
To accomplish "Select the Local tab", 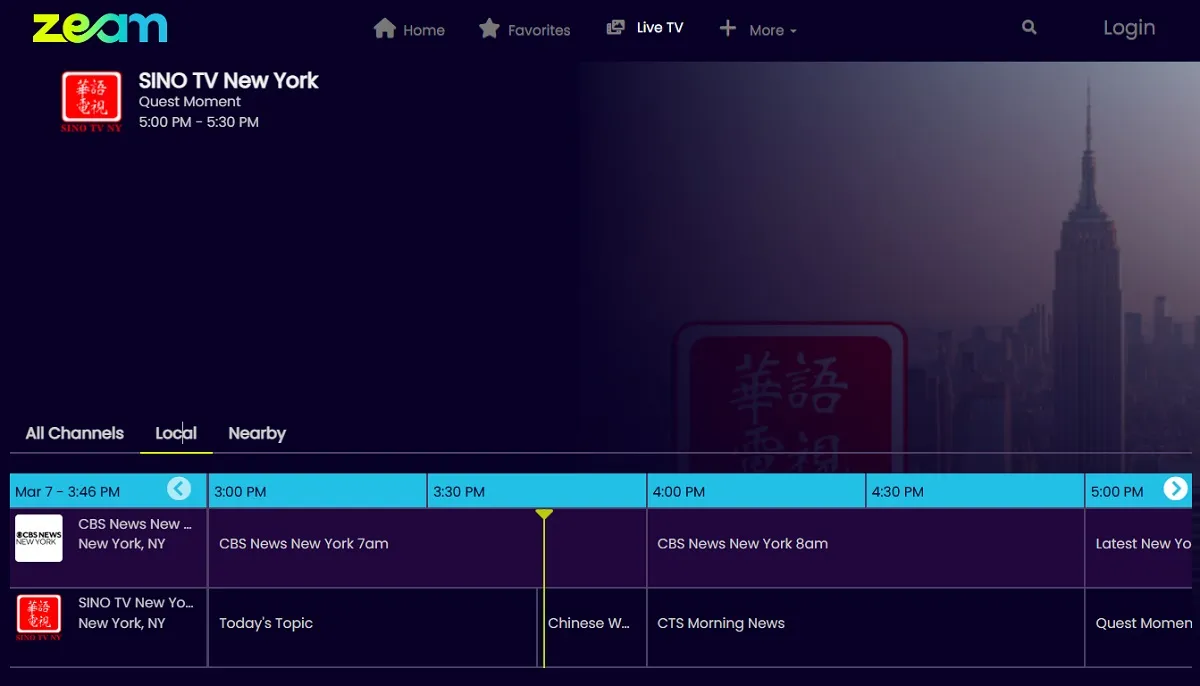I will (176, 433).
